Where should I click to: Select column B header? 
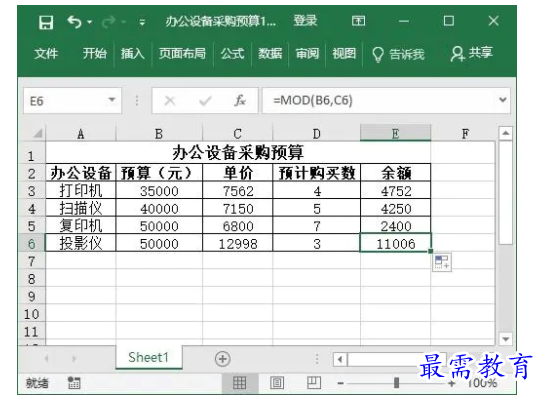point(159,133)
